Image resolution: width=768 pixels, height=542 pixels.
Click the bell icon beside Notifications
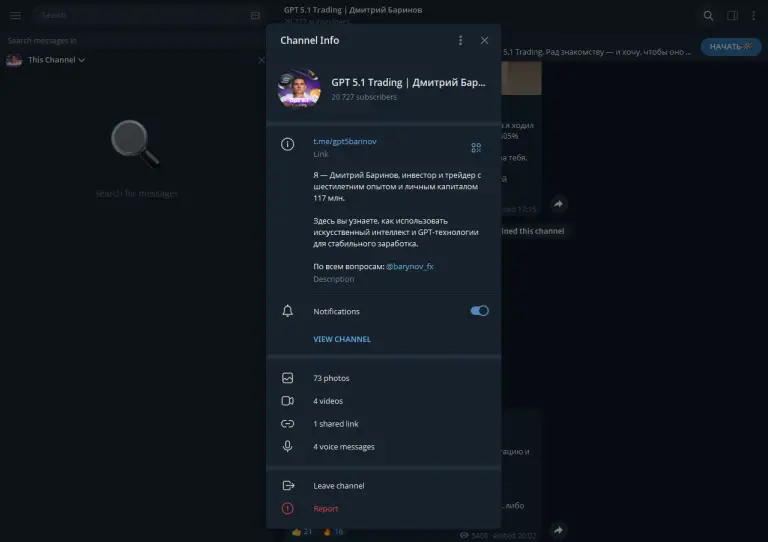click(x=288, y=311)
